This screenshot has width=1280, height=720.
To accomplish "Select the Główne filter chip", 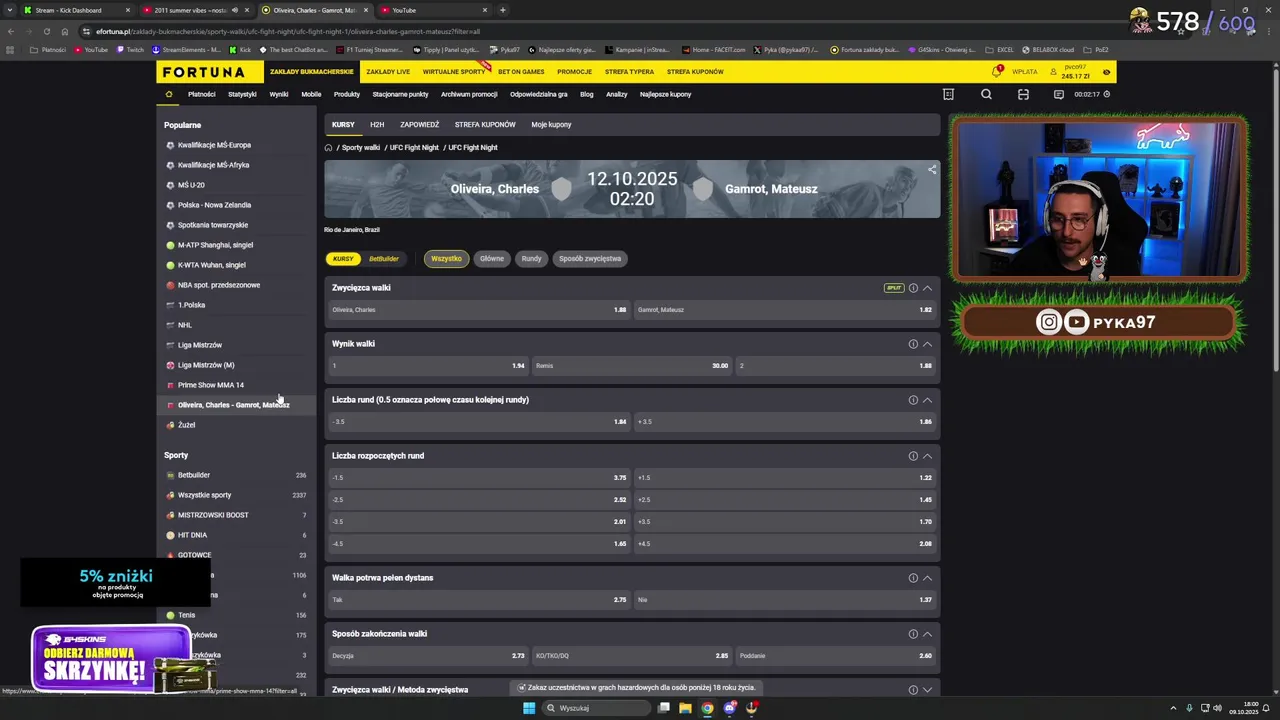I will [492, 258].
